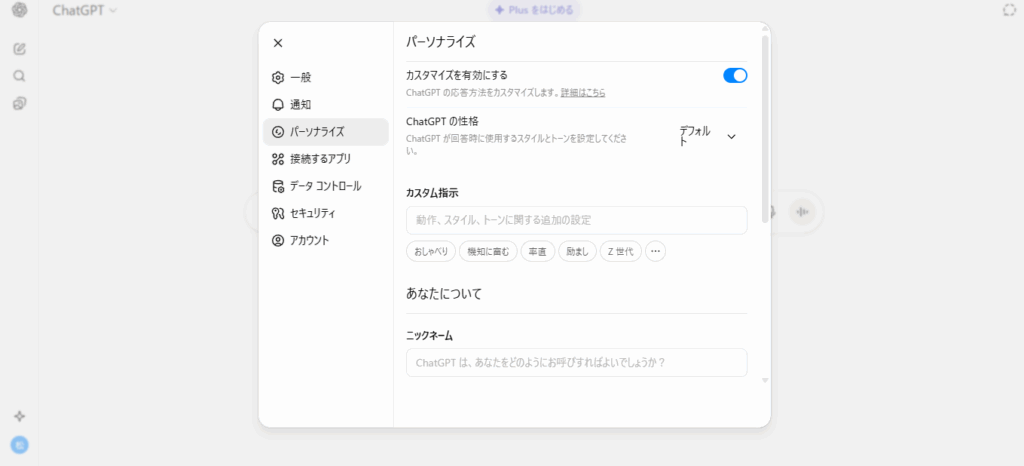Click the settings panel vertical scrollbar

[765, 130]
